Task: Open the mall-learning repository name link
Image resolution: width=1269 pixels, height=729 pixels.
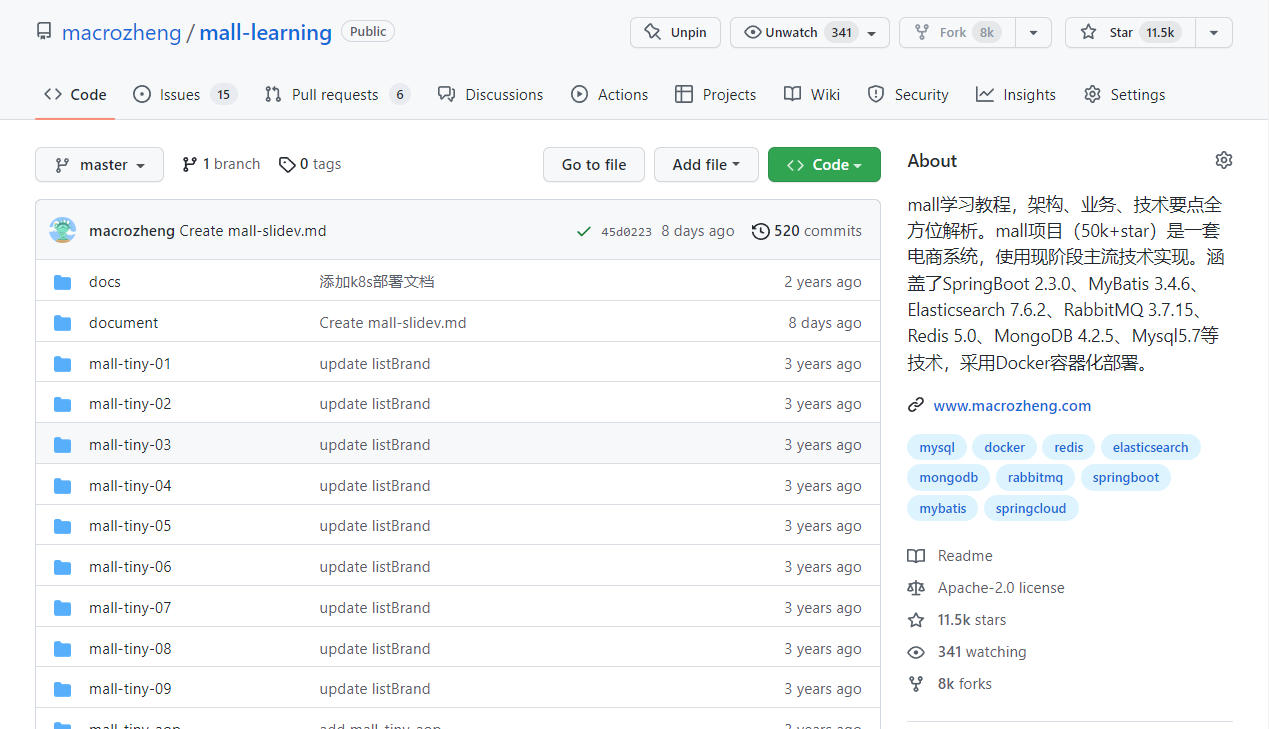Action: (x=265, y=32)
